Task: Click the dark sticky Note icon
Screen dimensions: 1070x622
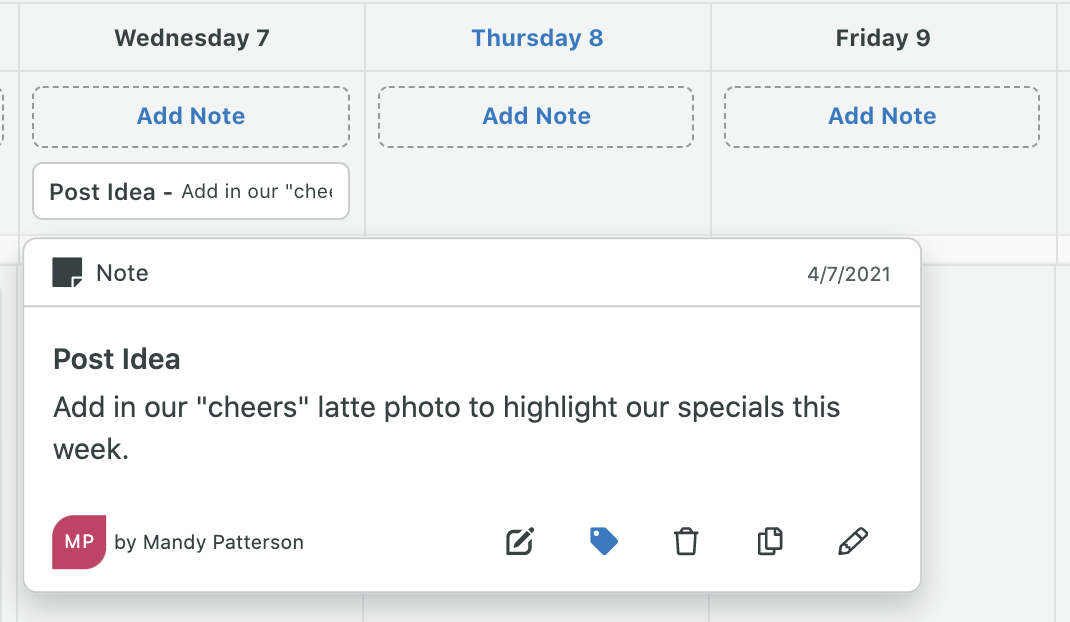Action: (x=67, y=272)
